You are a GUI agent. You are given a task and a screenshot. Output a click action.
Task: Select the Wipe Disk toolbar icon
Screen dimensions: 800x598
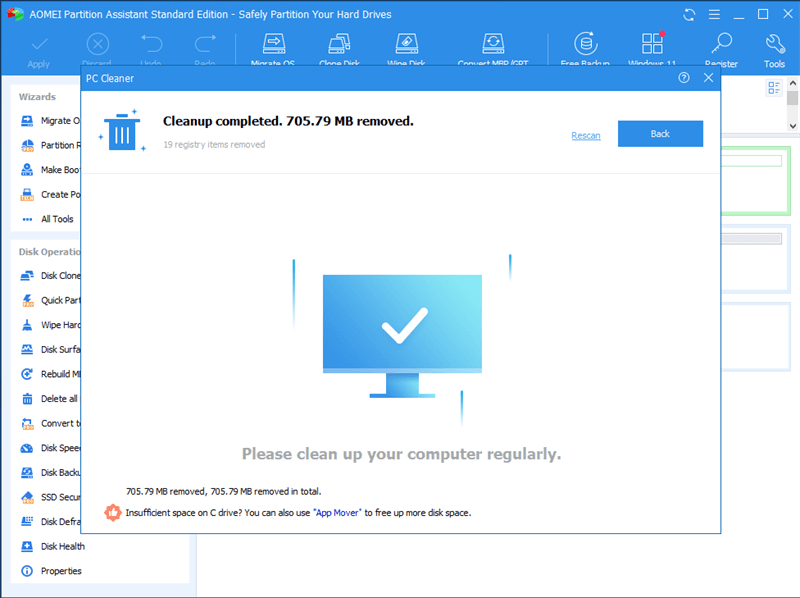coord(406,44)
